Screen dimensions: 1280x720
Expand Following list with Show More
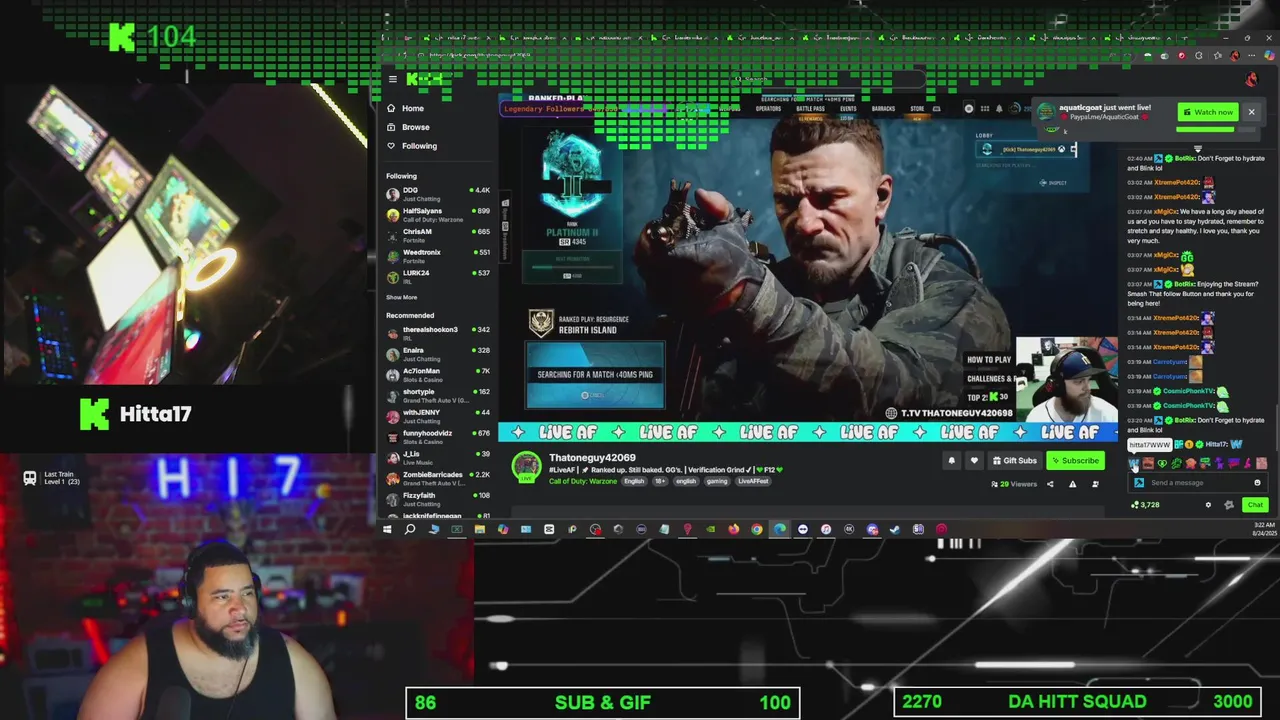[402, 297]
